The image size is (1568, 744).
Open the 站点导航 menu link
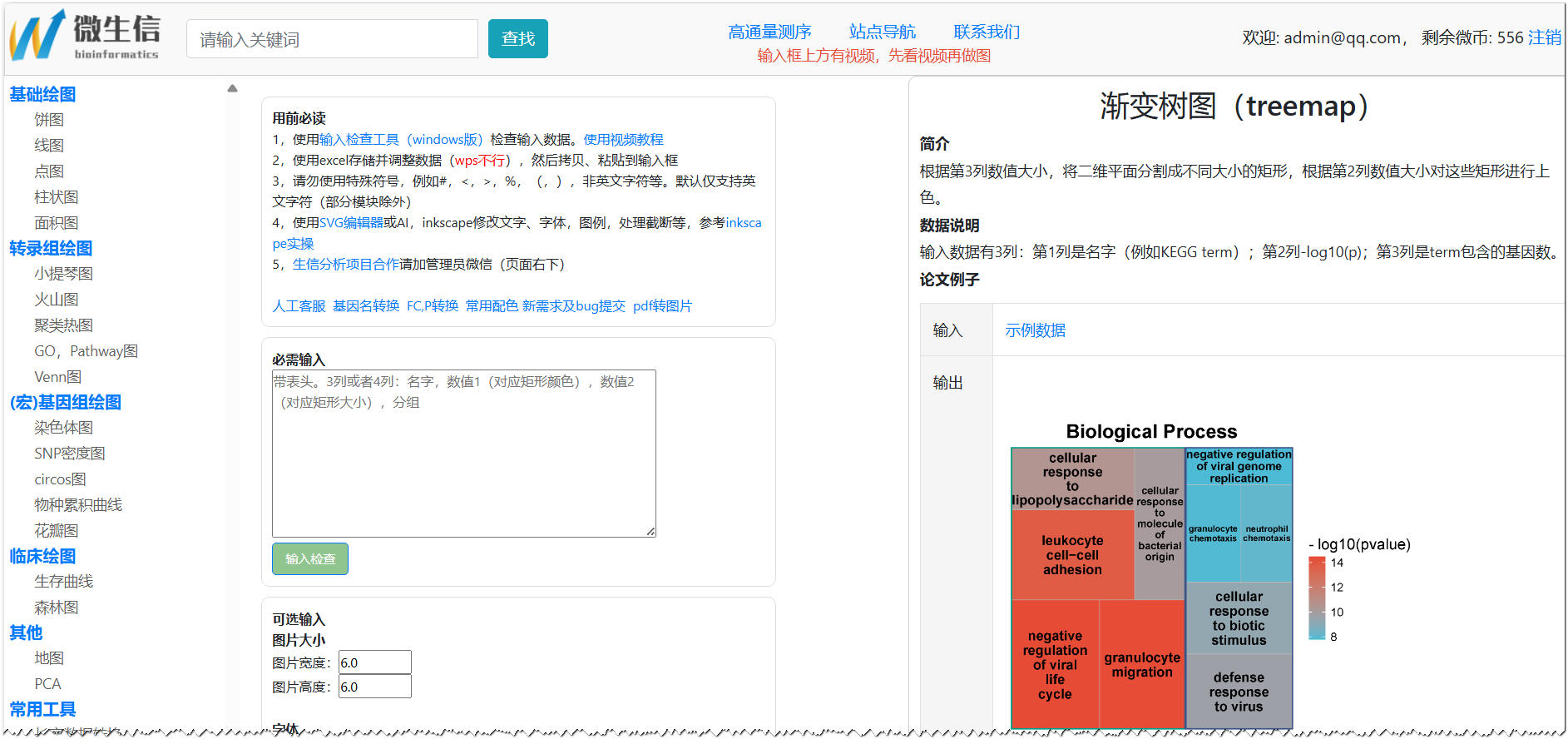(x=883, y=32)
